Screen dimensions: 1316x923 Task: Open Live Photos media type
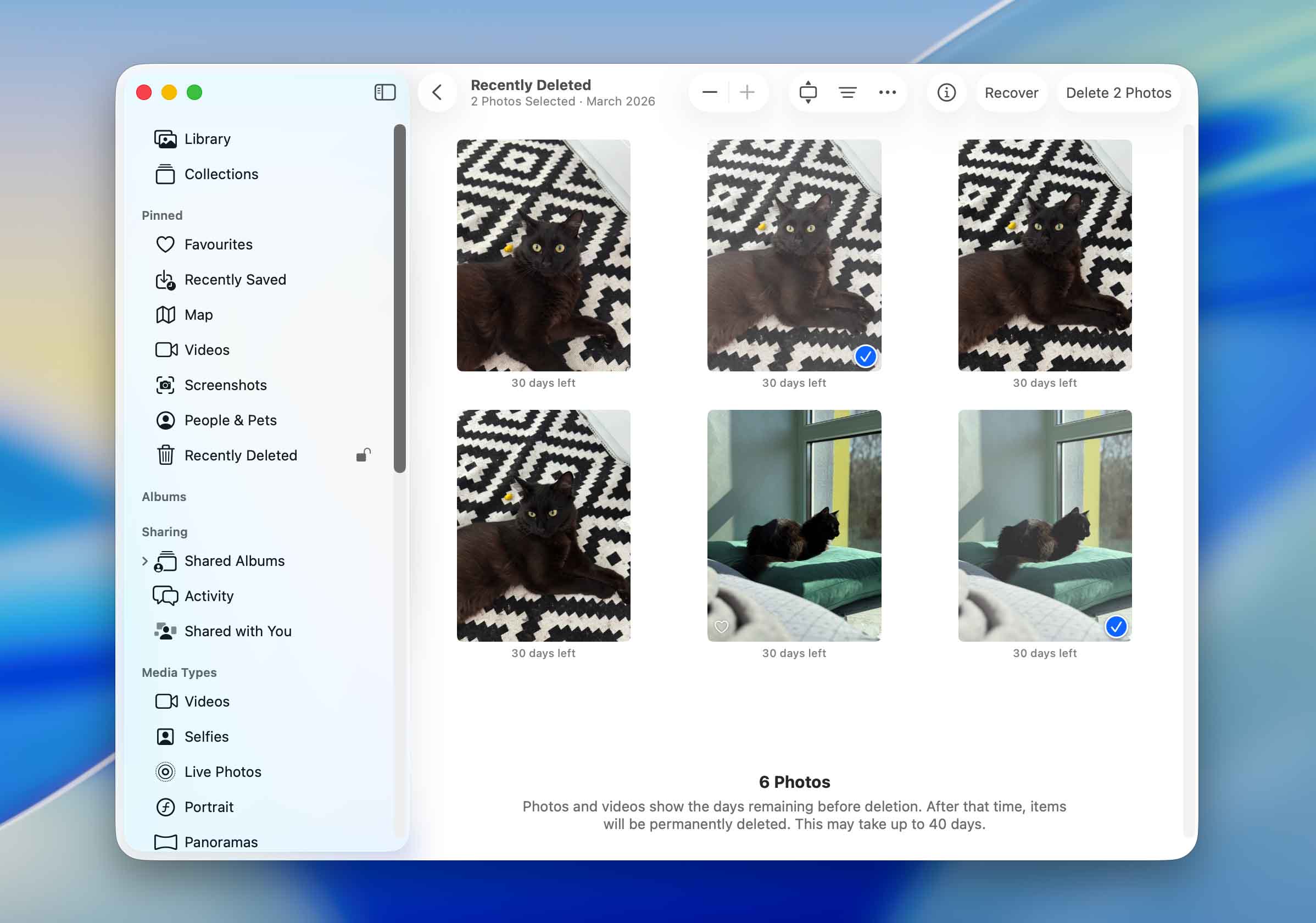coord(264,772)
